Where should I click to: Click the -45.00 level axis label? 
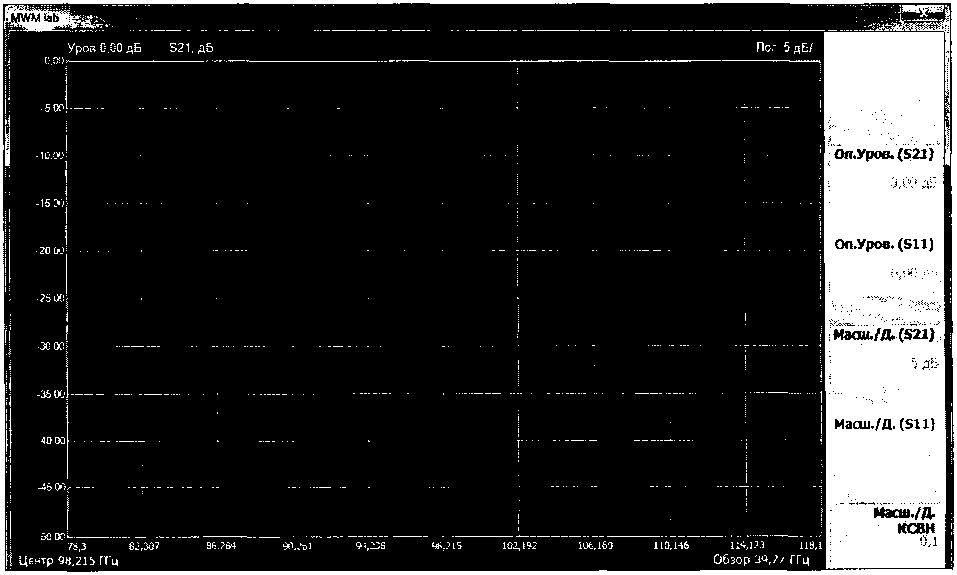tap(52, 488)
